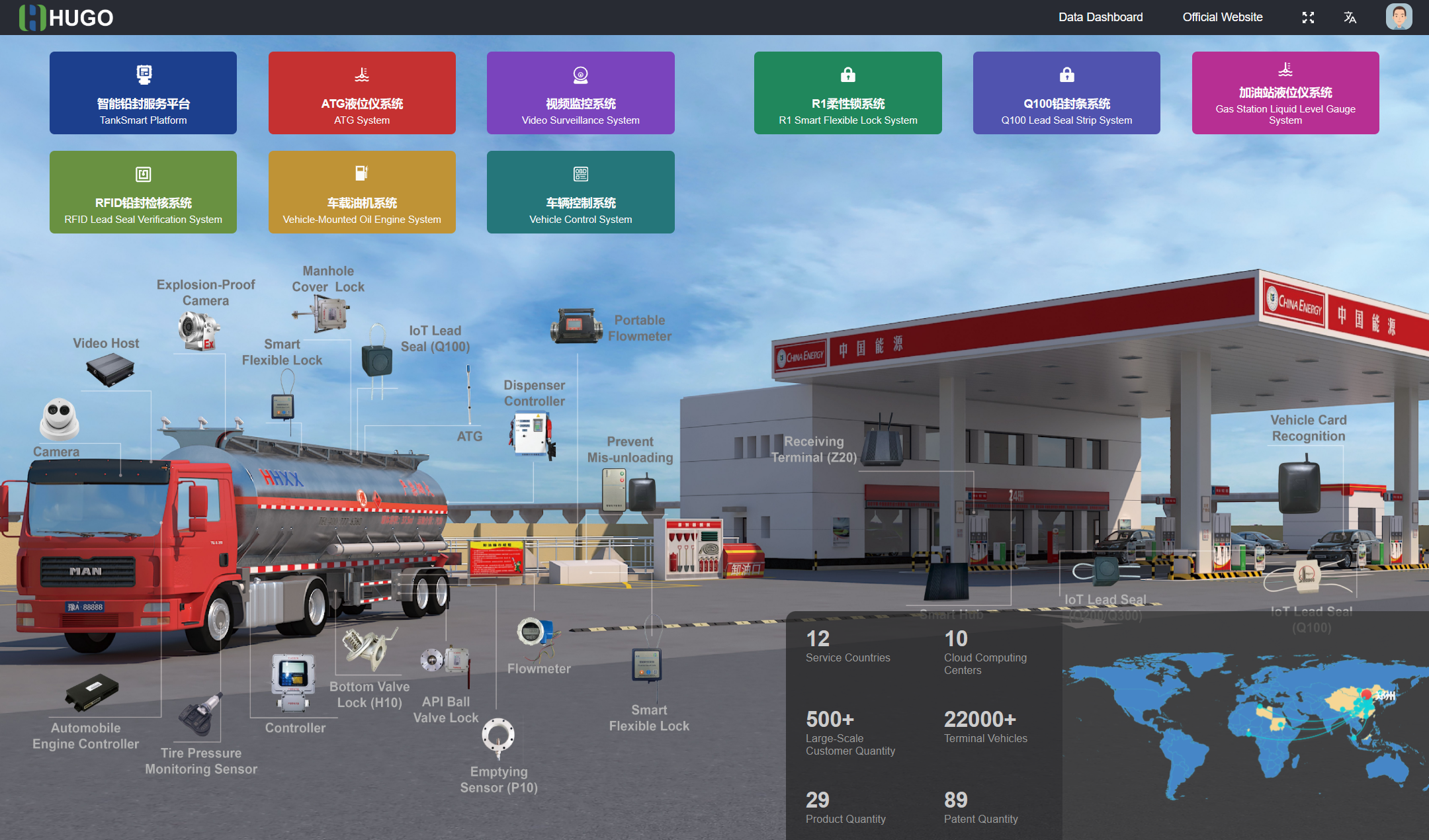Screen dimensions: 1429x840
Task: Open the Data Dashboard menu item
Action: (1100, 17)
